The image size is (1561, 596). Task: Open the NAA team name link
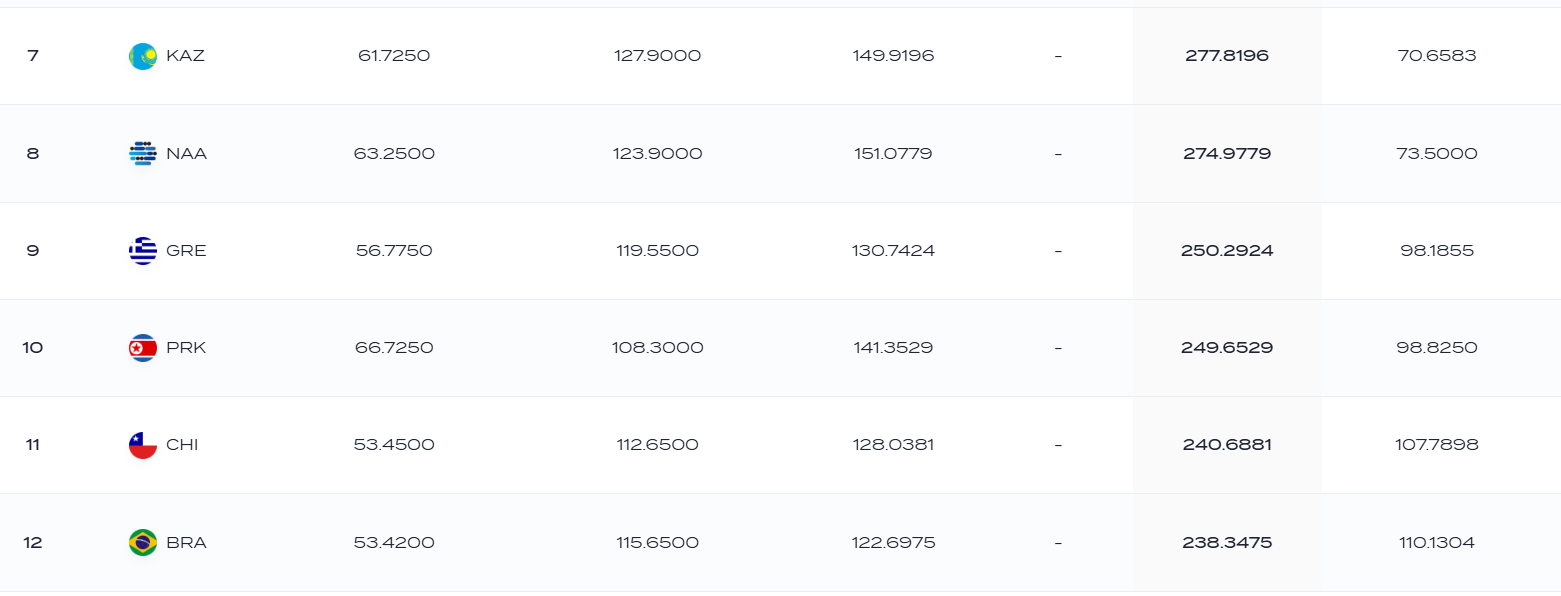pyautogui.click(x=187, y=154)
